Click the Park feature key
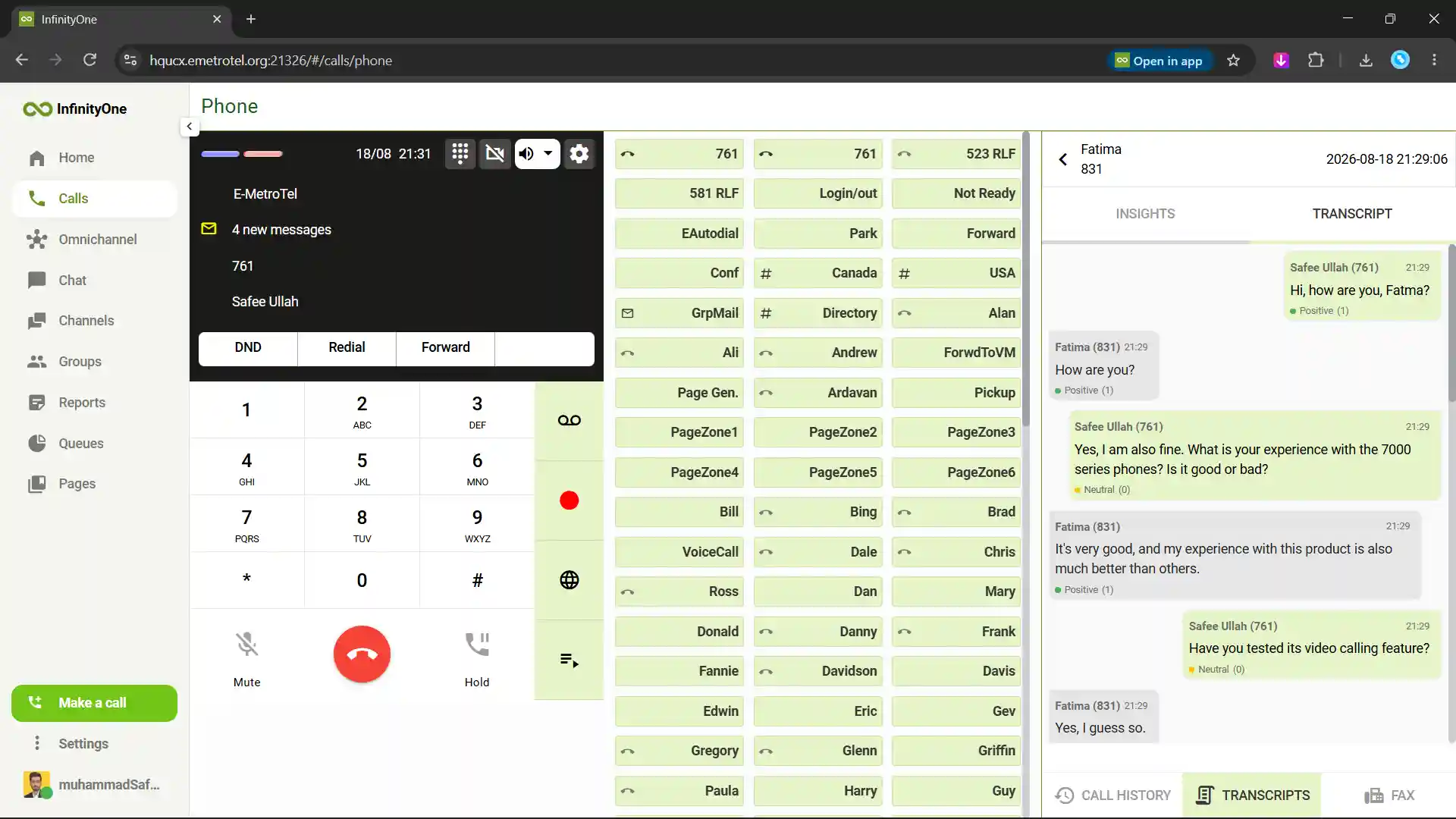 pyautogui.click(x=818, y=234)
